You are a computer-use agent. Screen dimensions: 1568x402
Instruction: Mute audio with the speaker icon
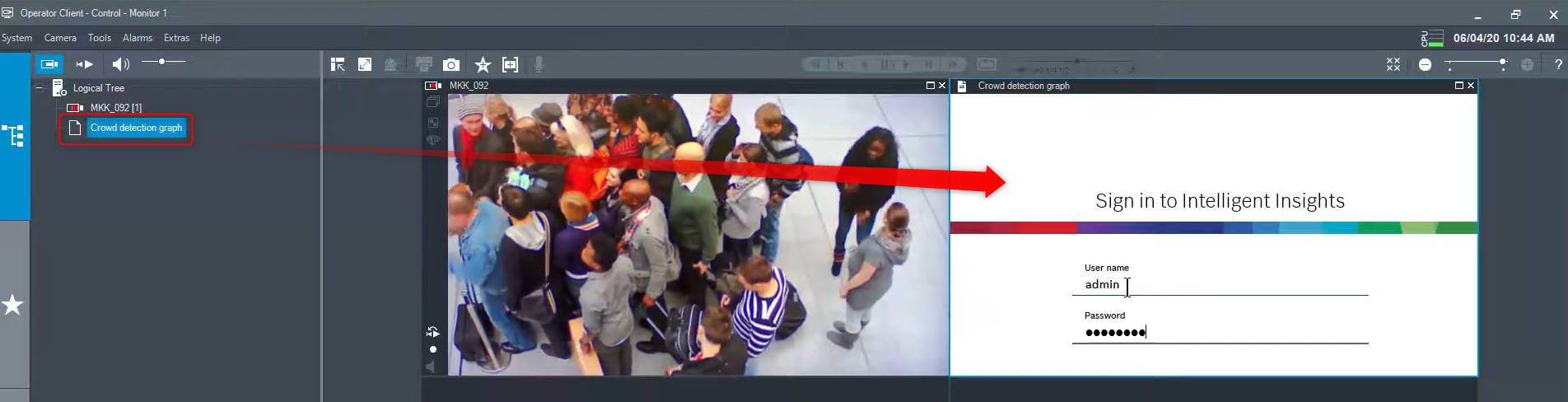click(120, 64)
